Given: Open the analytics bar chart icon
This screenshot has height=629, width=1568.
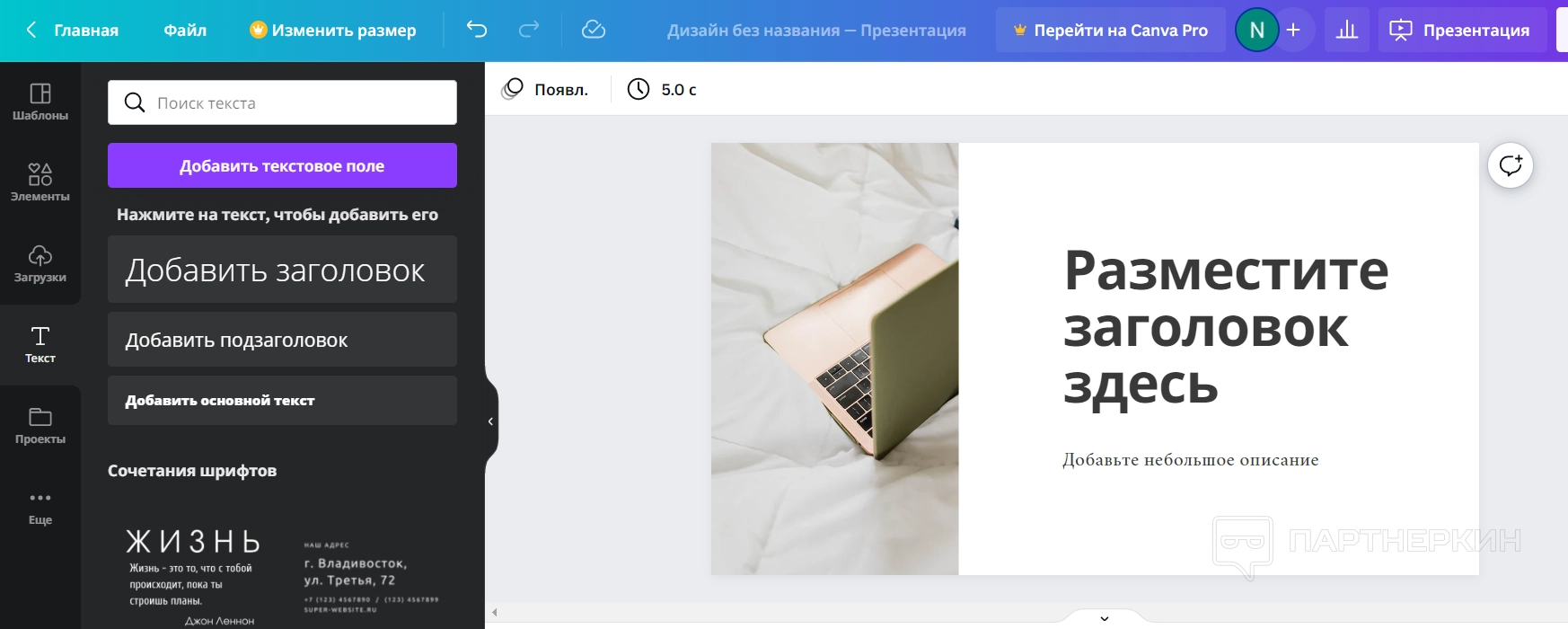Looking at the screenshot, I should tap(1347, 30).
